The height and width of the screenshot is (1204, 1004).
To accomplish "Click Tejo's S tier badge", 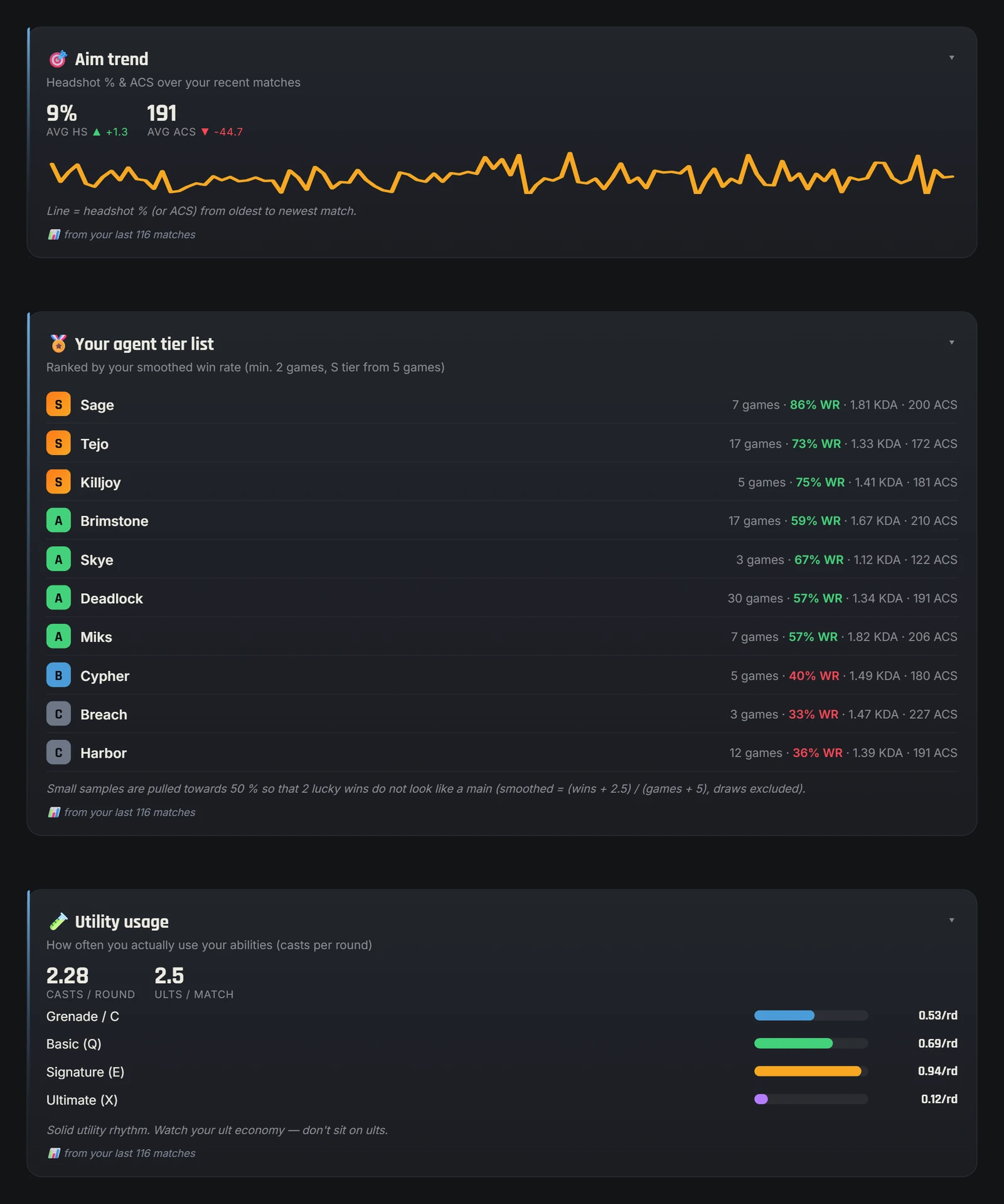I will click(x=58, y=443).
